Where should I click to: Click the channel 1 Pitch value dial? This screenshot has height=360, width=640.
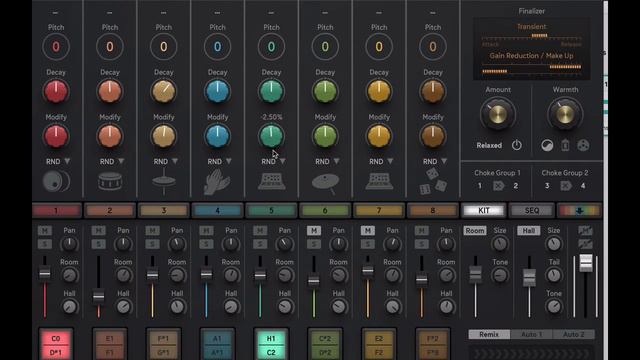point(56,47)
